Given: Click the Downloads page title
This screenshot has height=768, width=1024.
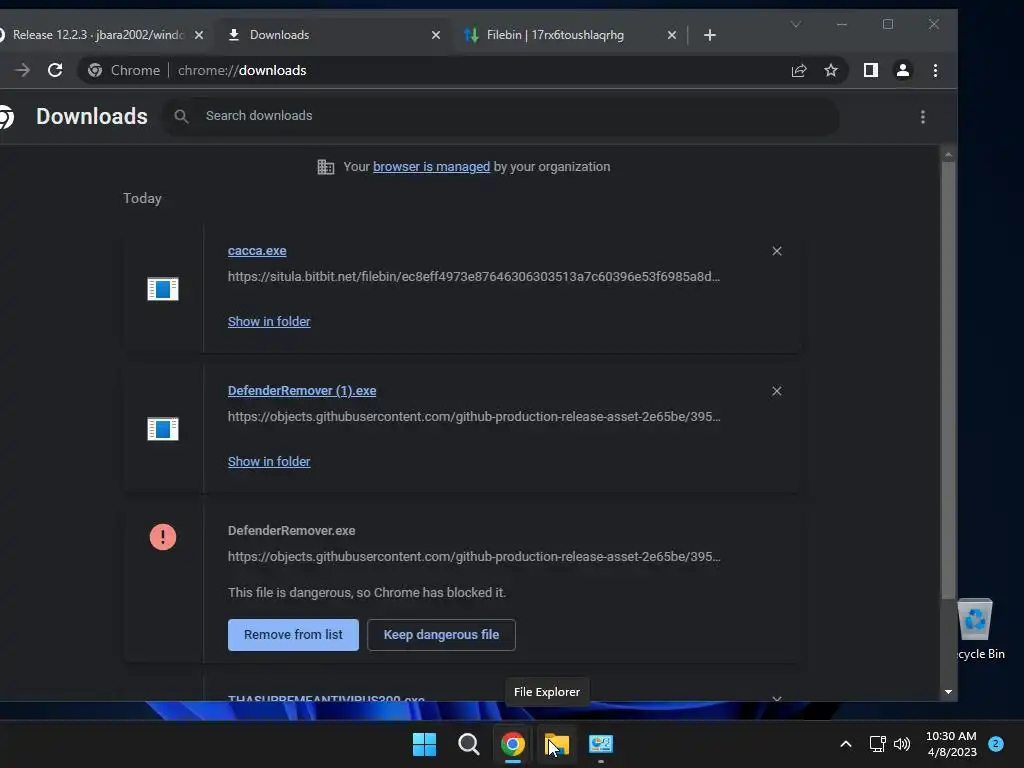Looking at the screenshot, I should tap(92, 116).
